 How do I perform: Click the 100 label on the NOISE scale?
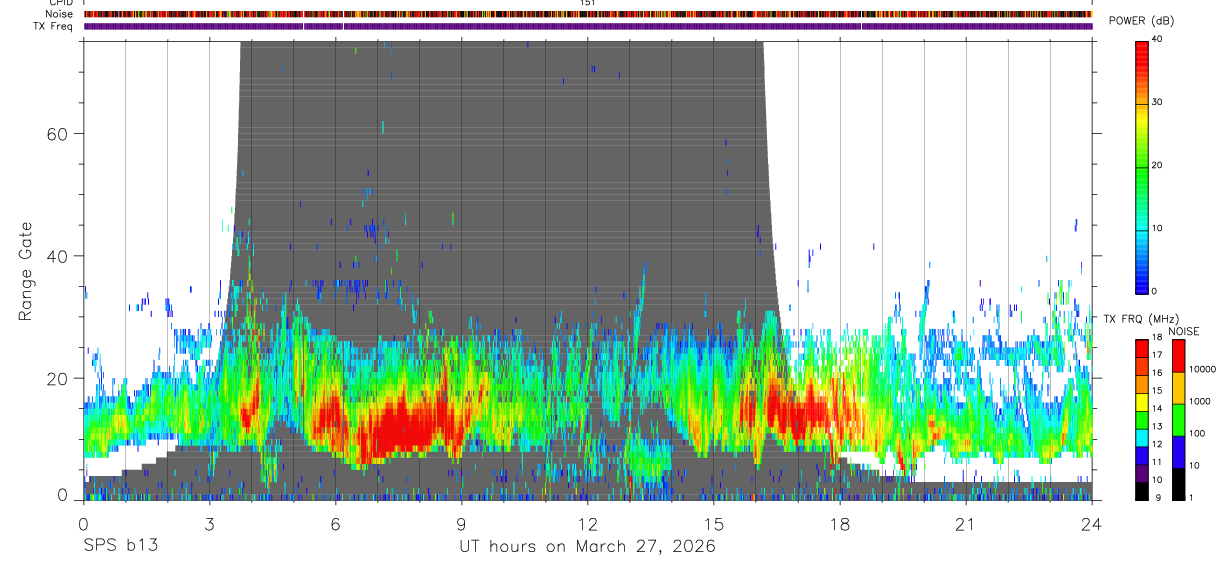tap(1198, 433)
